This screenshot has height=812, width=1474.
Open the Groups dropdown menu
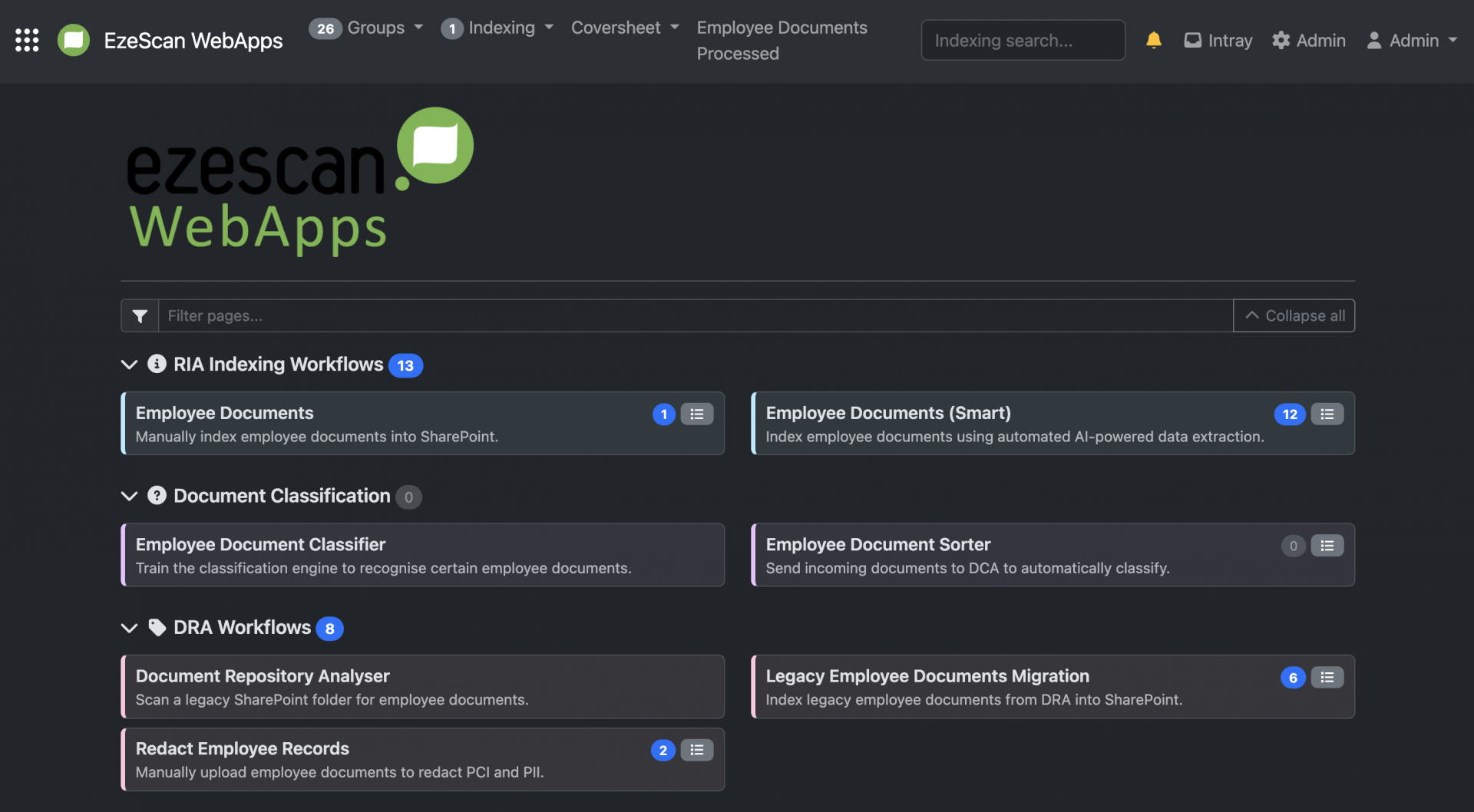click(366, 28)
